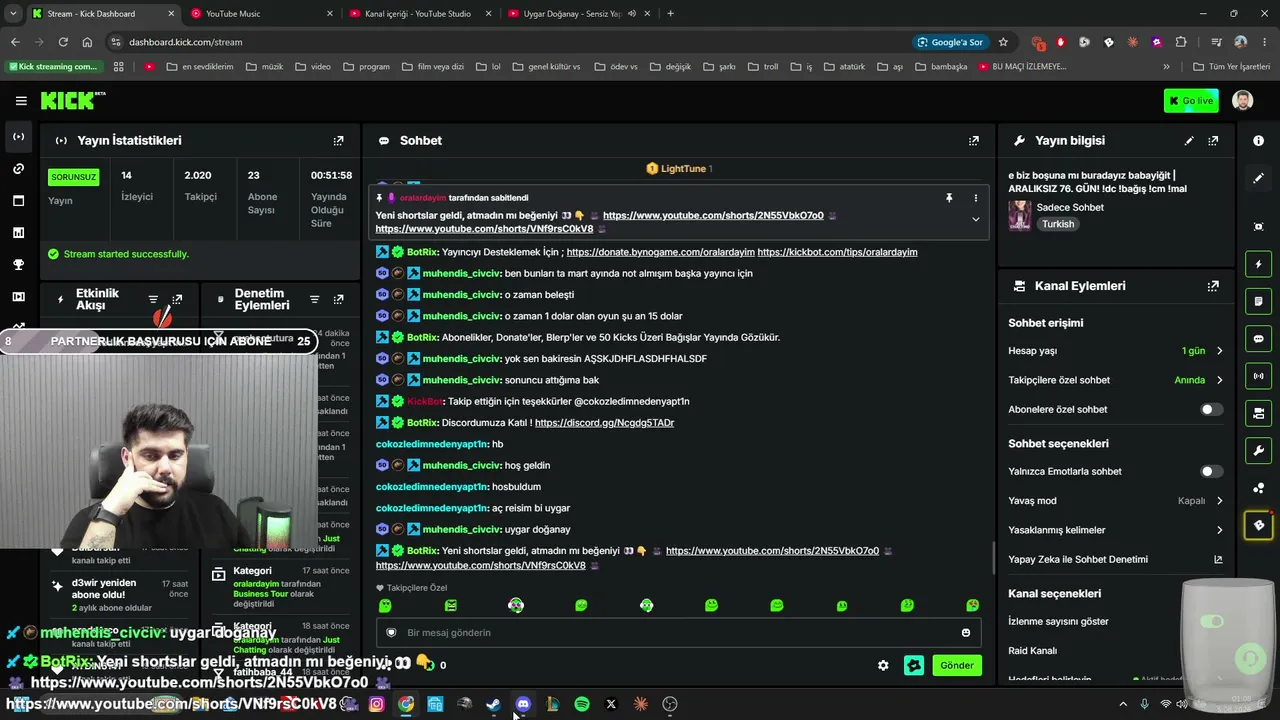Toggle Yalnızca Emotlarla sohbet switch

click(1211, 472)
